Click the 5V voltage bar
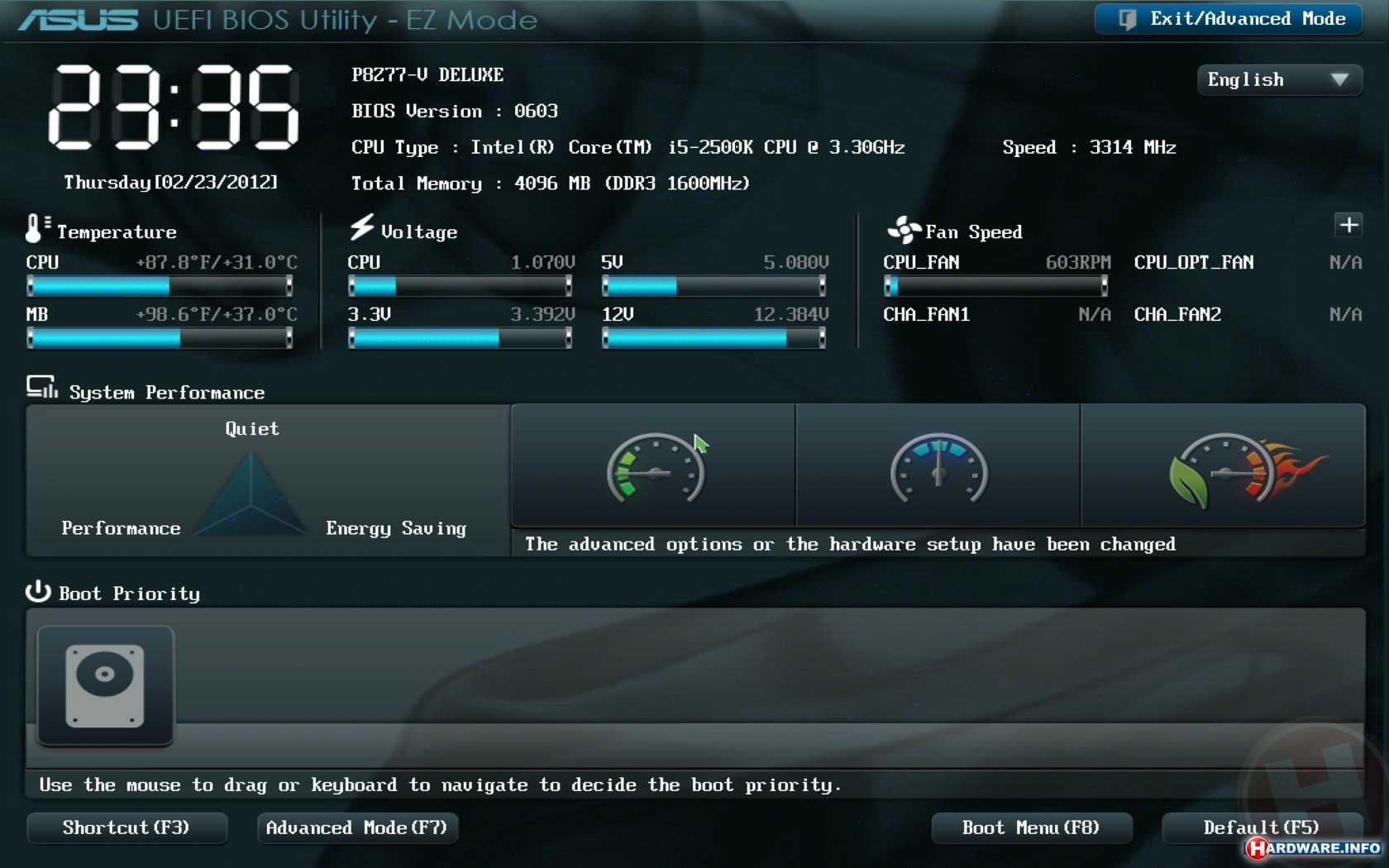 click(x=714, y=286)
